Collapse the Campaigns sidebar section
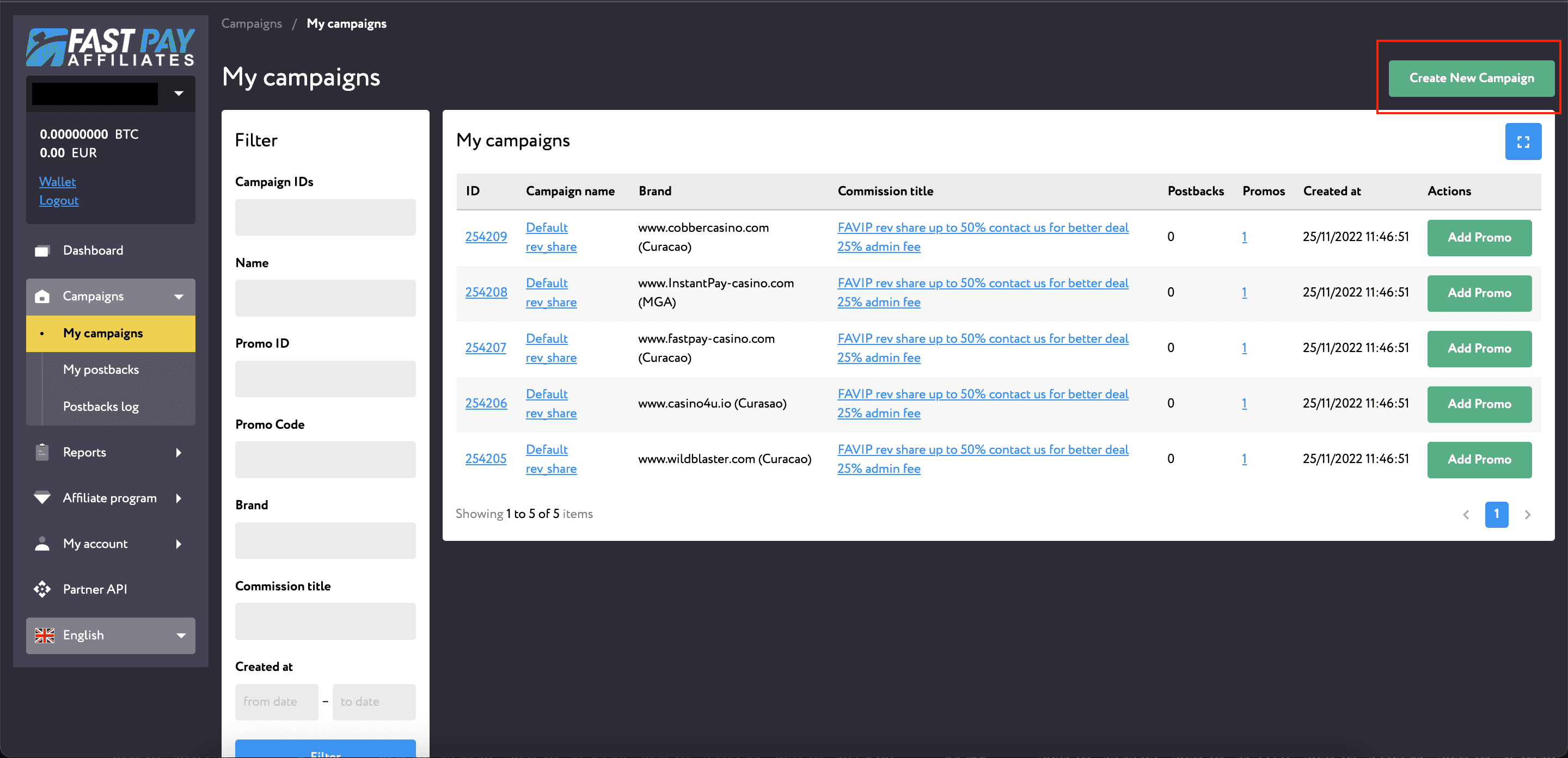This screenshot has height=758, width=1568. pyautogui.click(x=179, y=297)
